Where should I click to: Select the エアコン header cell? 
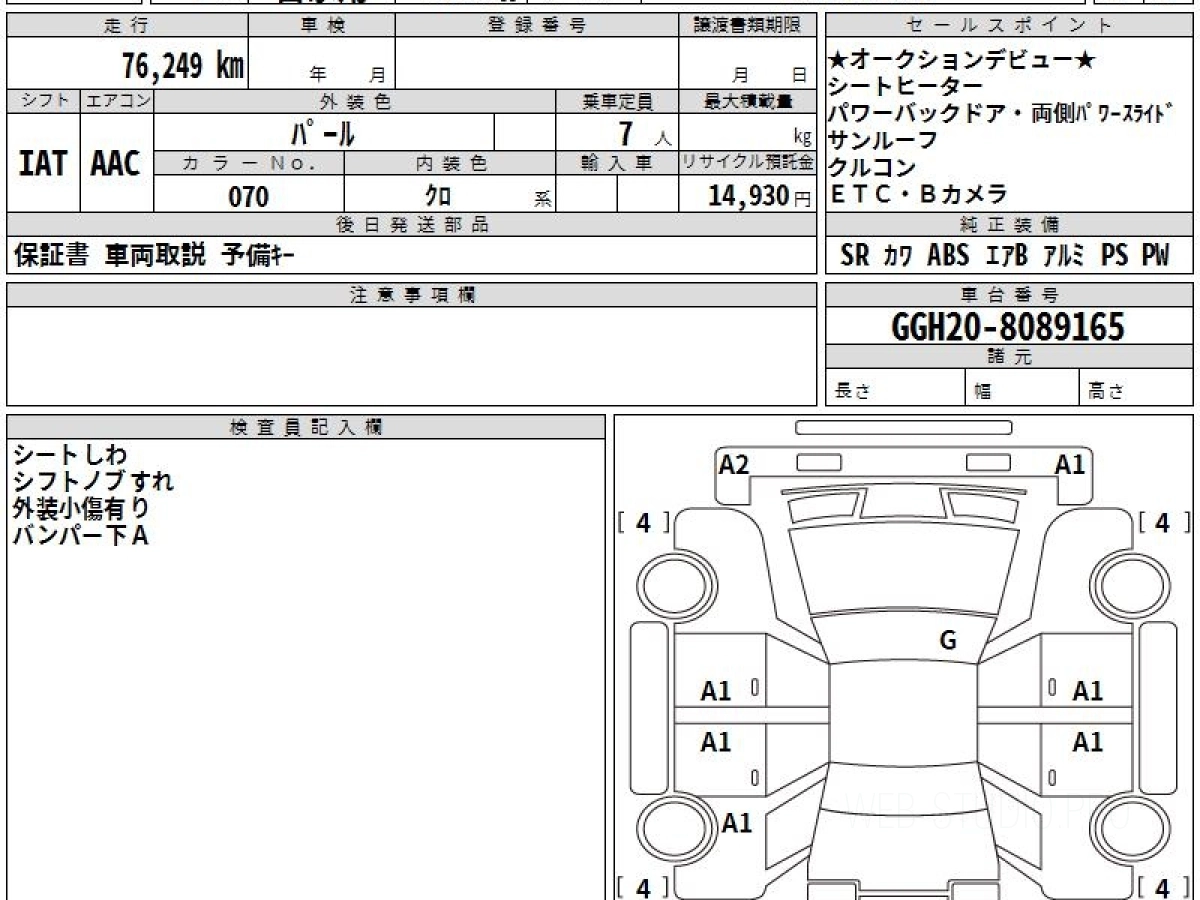(117, 101)
